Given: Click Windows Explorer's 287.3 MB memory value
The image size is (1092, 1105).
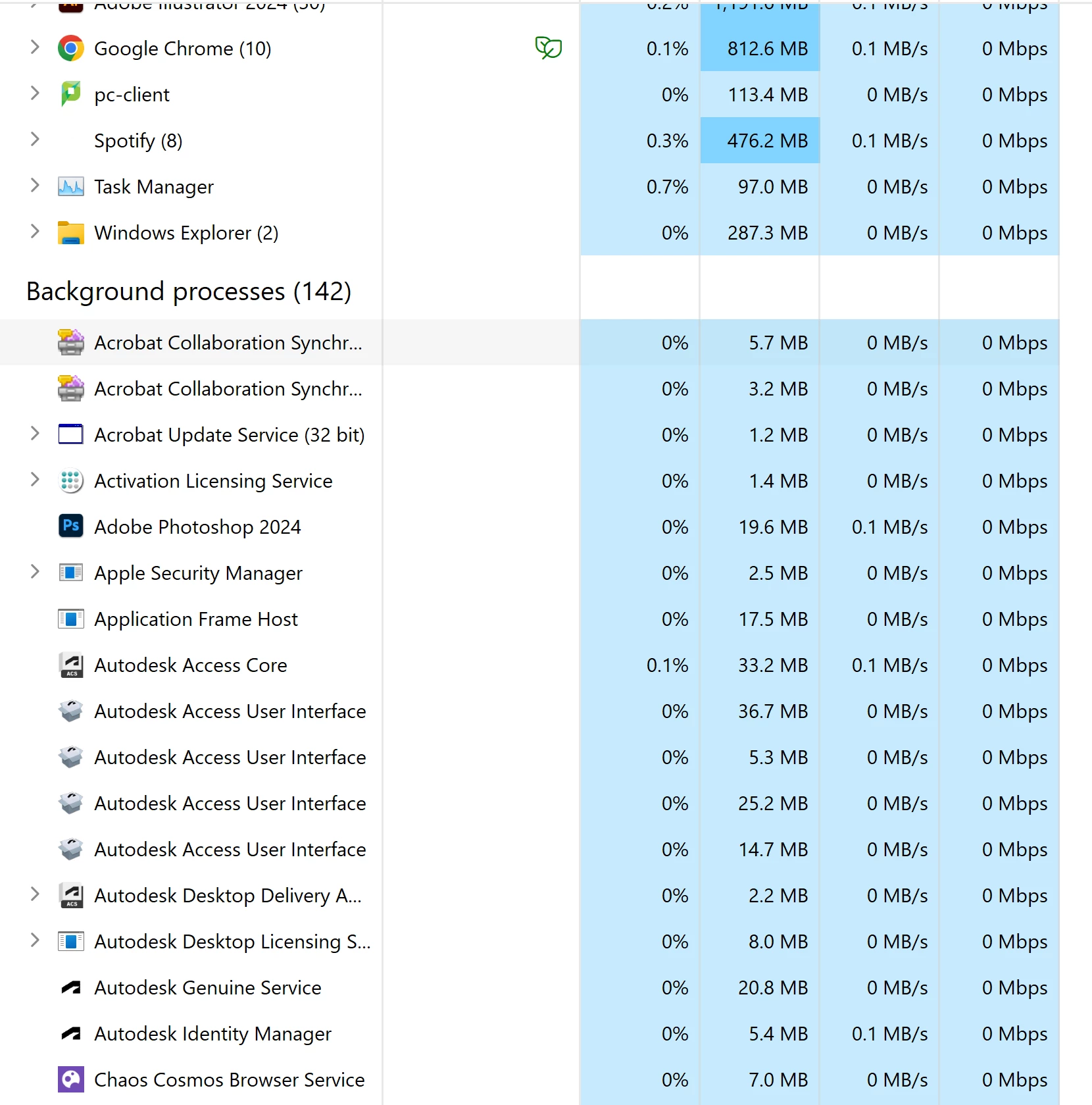Looking at the screenshot, I should [767, 233].
